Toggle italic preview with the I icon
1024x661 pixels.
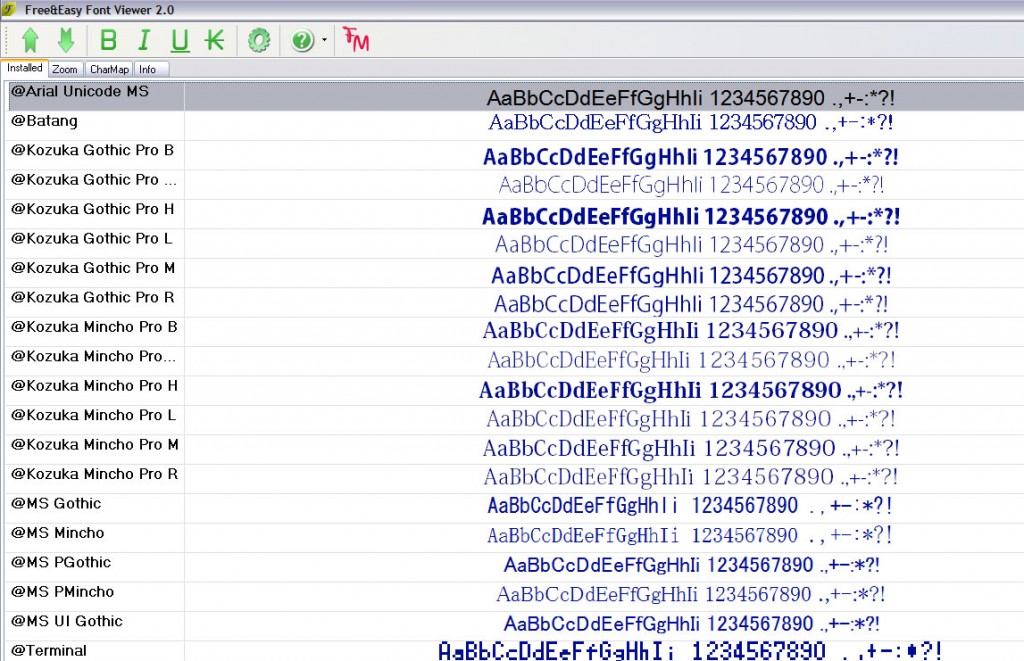[x=144, y=40]
